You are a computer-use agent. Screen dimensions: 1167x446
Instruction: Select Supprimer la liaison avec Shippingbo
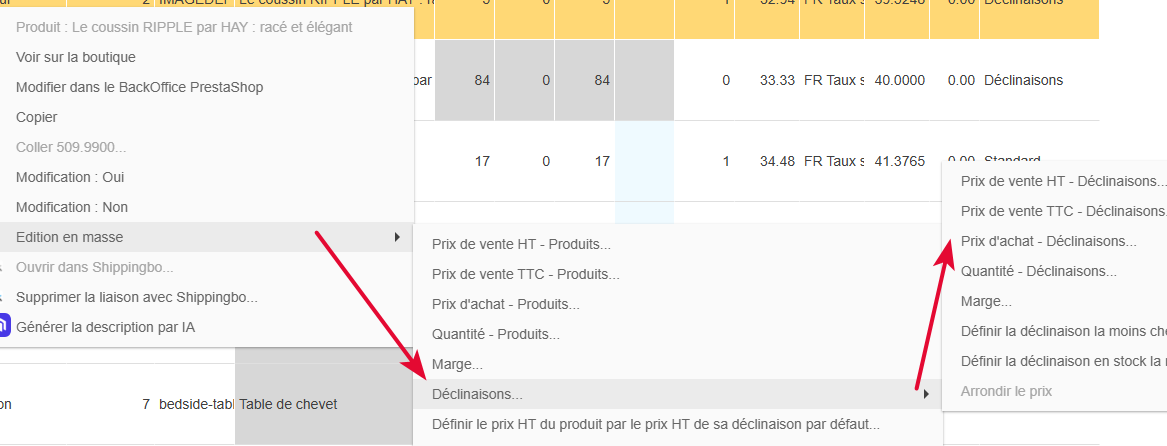point(137,297)
